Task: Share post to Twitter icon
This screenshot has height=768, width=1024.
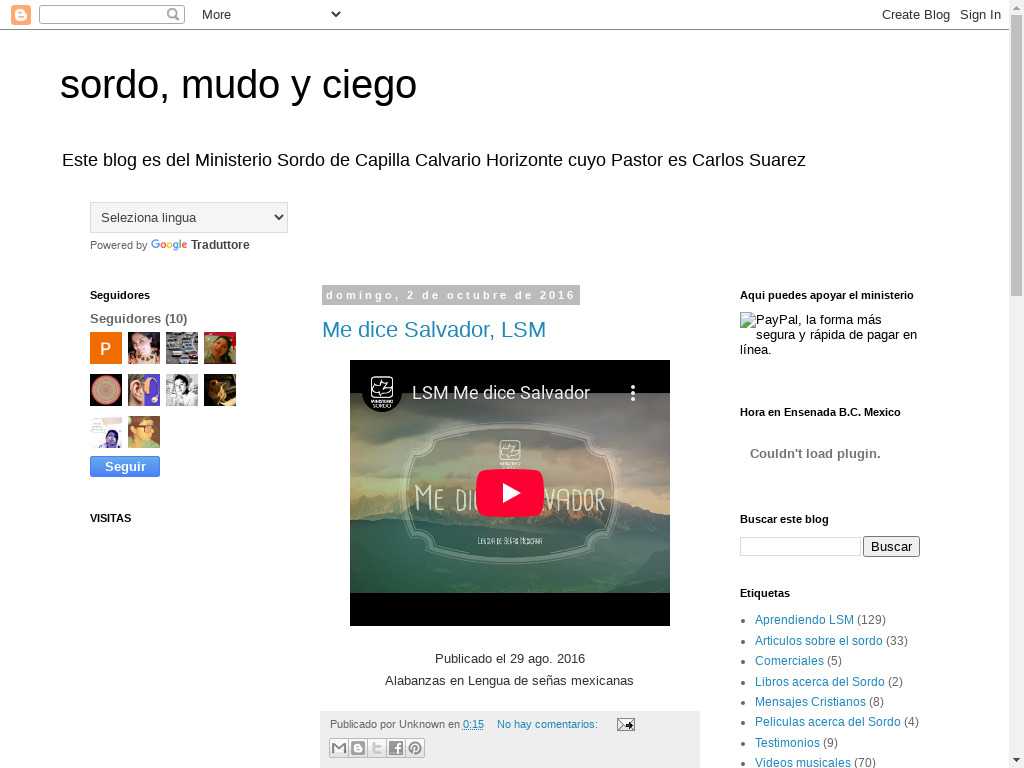Action: click(x=377, y=748)
